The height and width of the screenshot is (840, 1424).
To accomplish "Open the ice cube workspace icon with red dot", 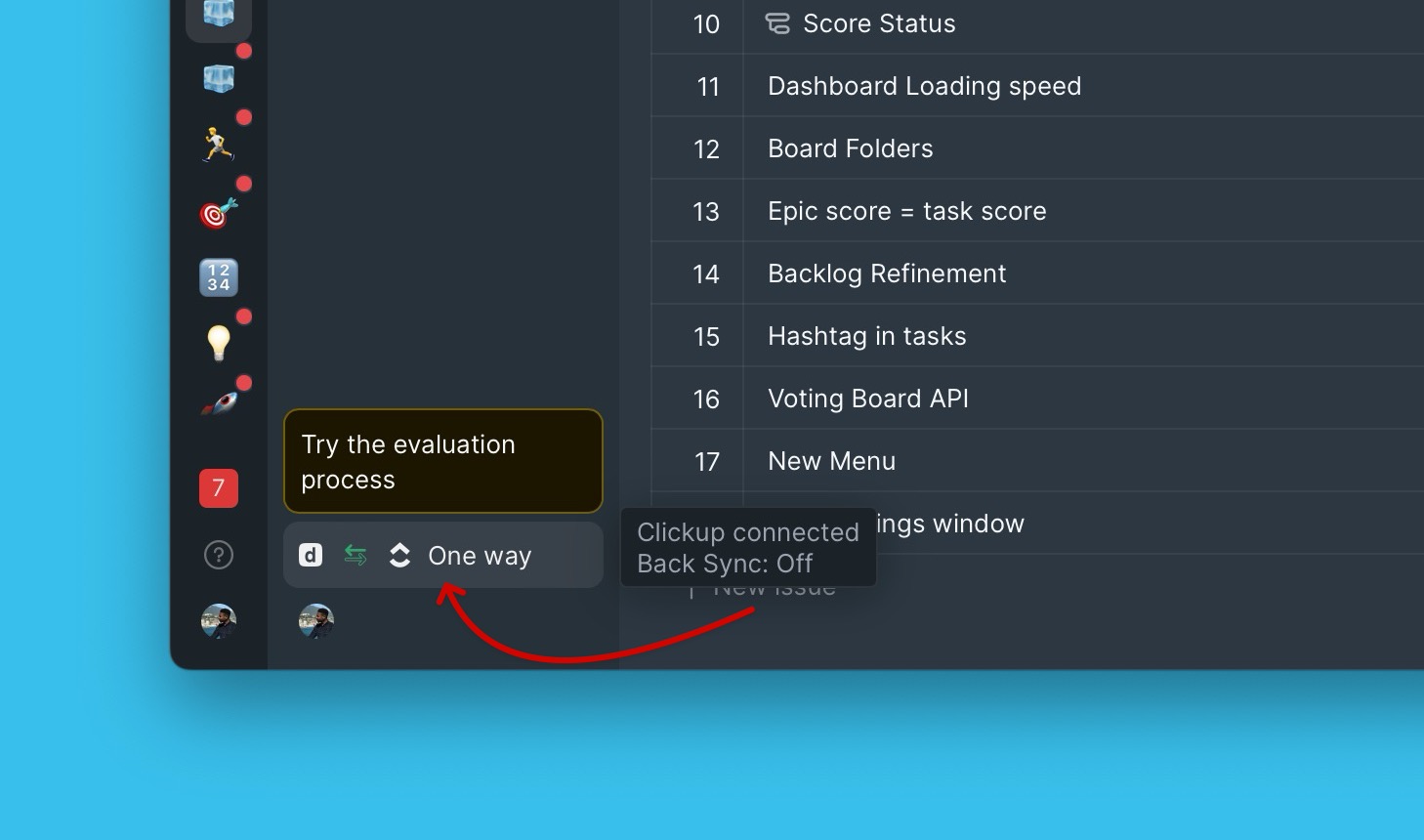I will point(219,78).
